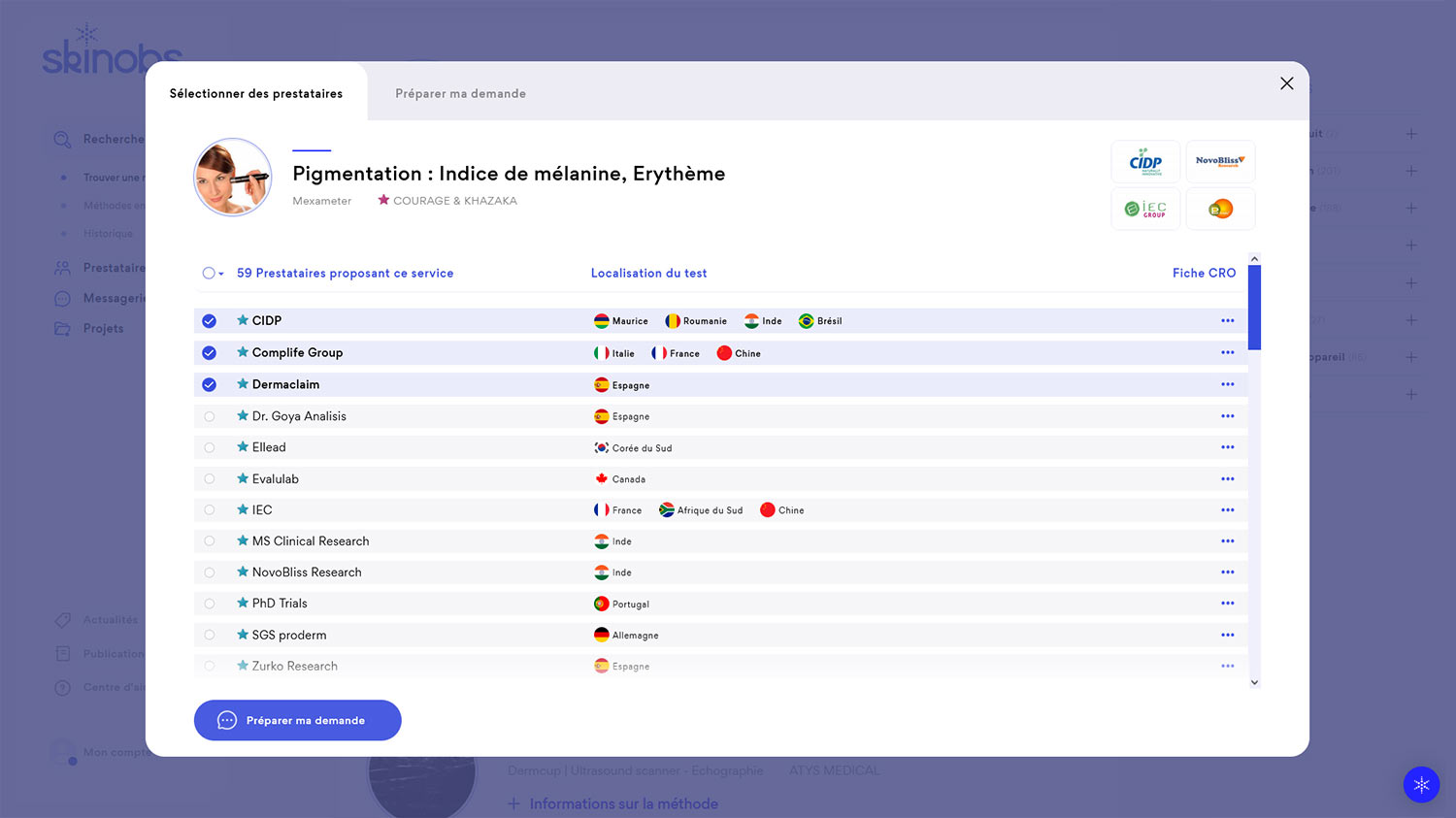Close the provider selection dialog
Image resolution: width=1456 pixels, height=818 pixels.
click(x=1287, y=83)
